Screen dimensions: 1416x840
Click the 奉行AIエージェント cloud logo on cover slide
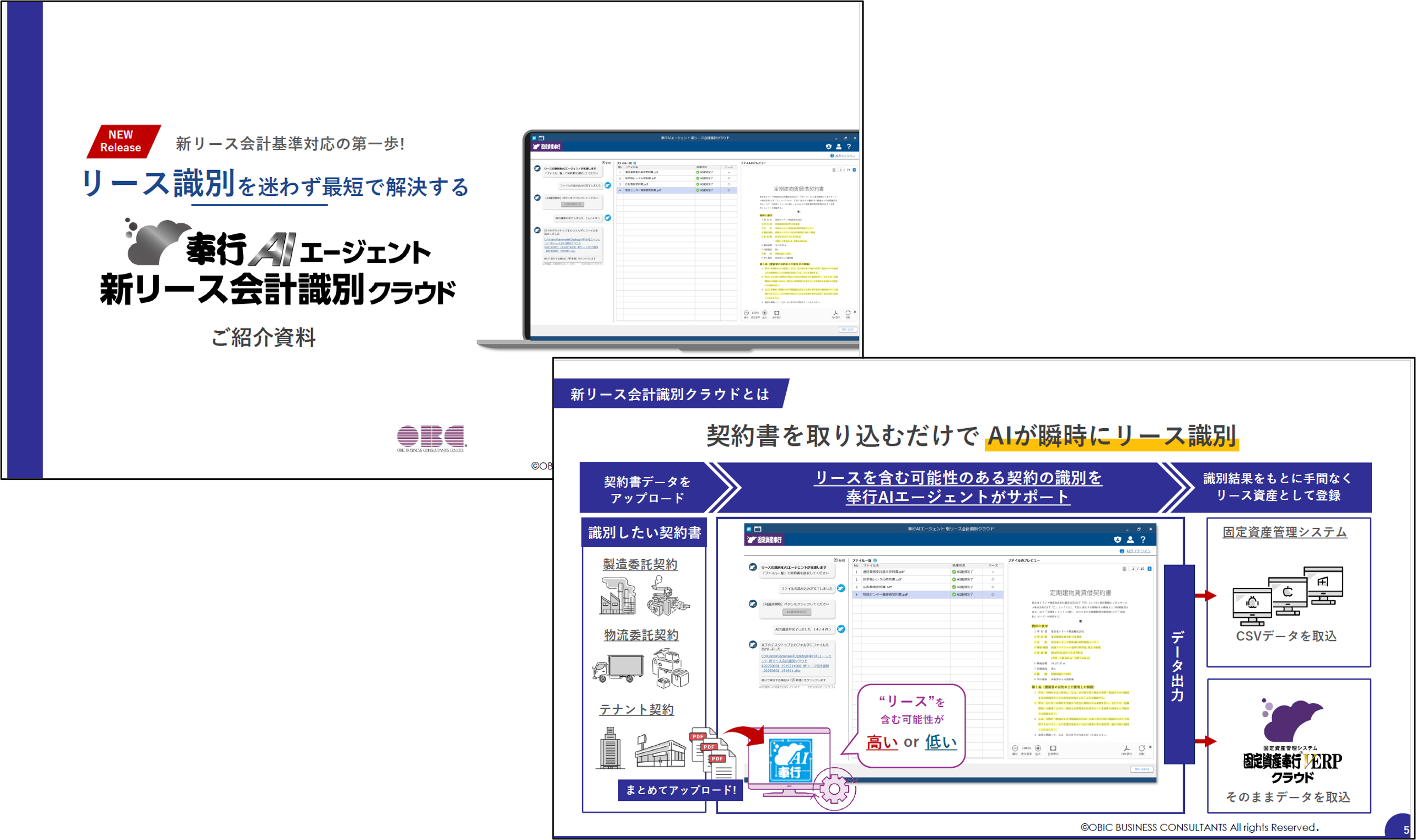[279, 243]
